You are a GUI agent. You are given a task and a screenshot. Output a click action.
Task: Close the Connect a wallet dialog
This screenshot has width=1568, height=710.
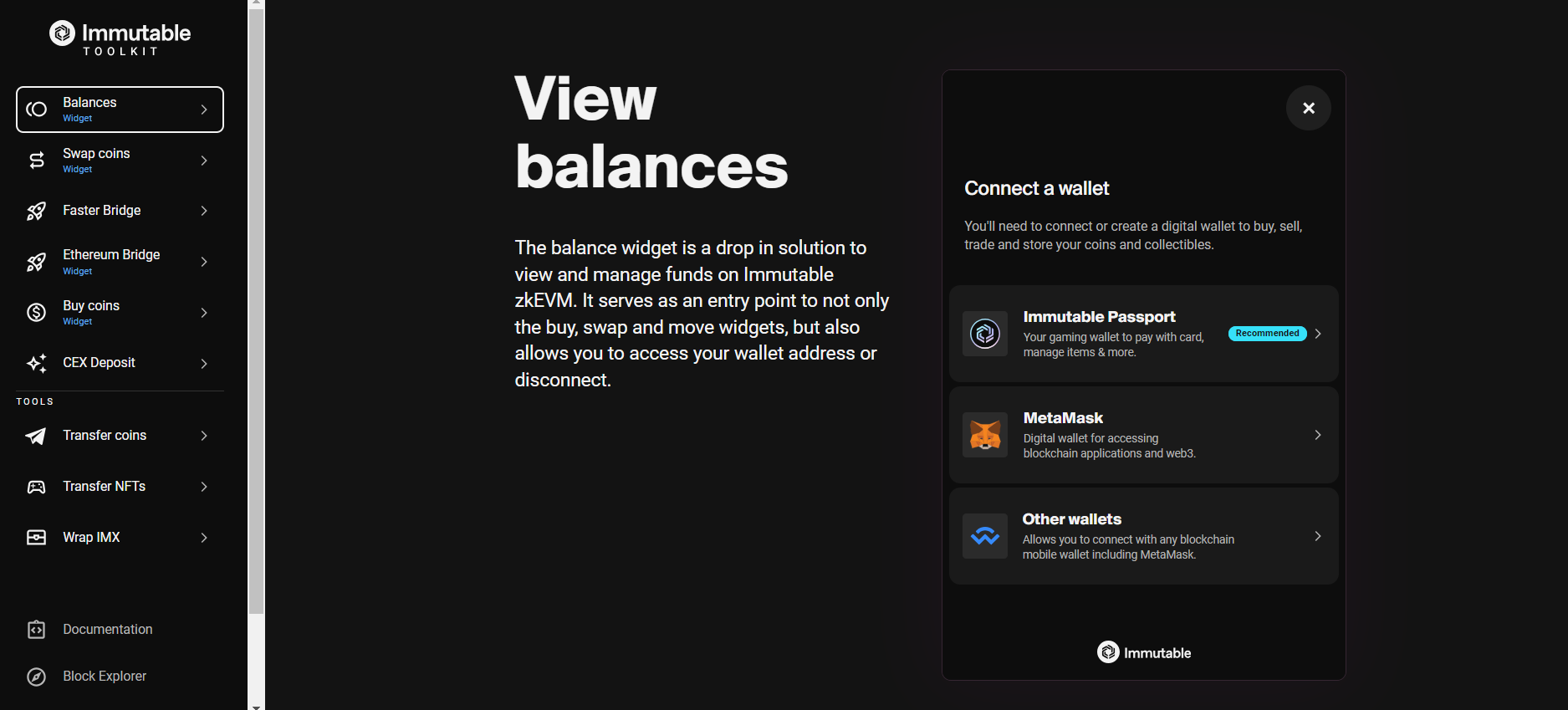pyautogui.click(x=1309, y=108)
